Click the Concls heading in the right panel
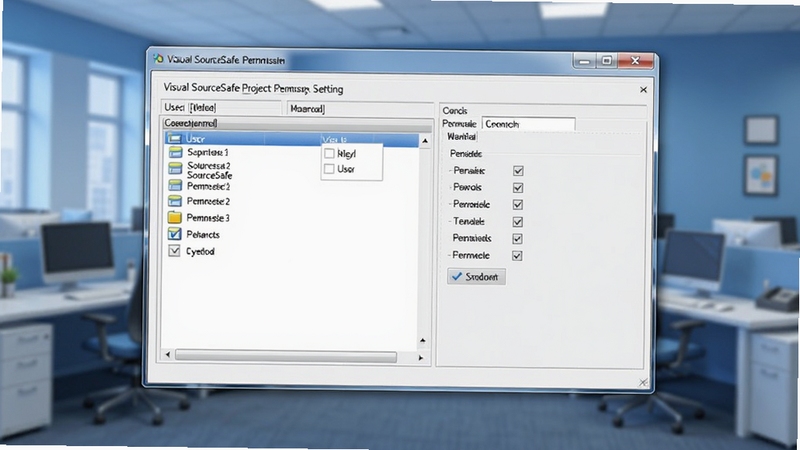The height and width of the screenshot is (450, 800). point(455,111)
